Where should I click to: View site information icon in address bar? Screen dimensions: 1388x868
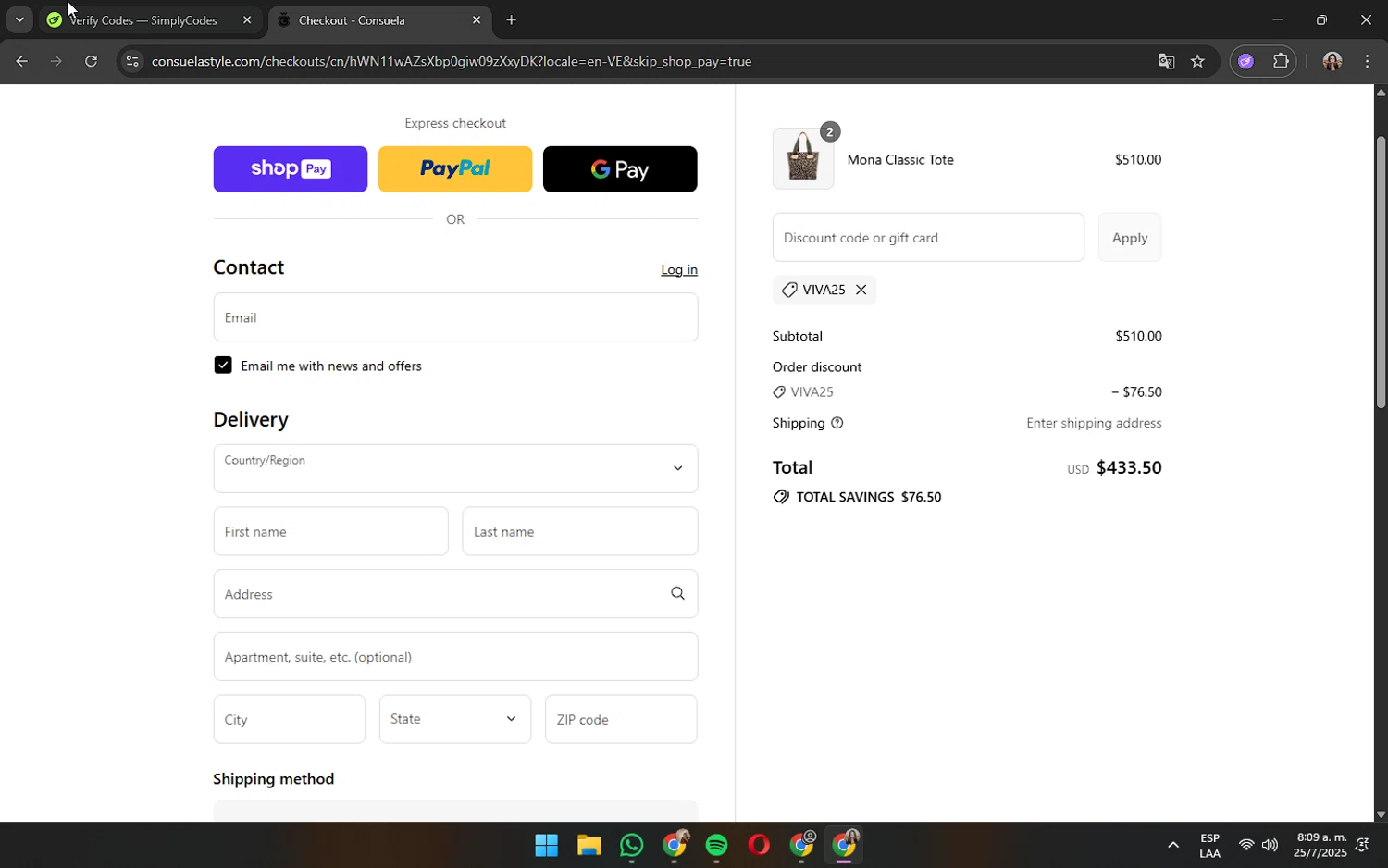click(x=132, y=61)
